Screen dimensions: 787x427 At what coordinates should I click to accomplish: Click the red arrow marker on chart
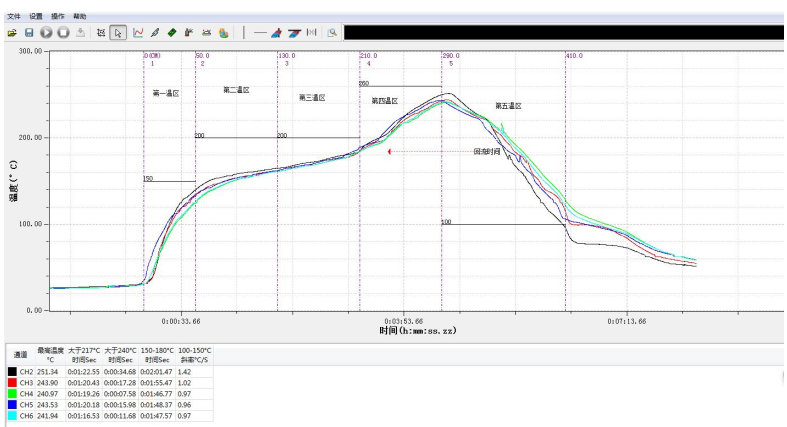(x=389, y=152)
